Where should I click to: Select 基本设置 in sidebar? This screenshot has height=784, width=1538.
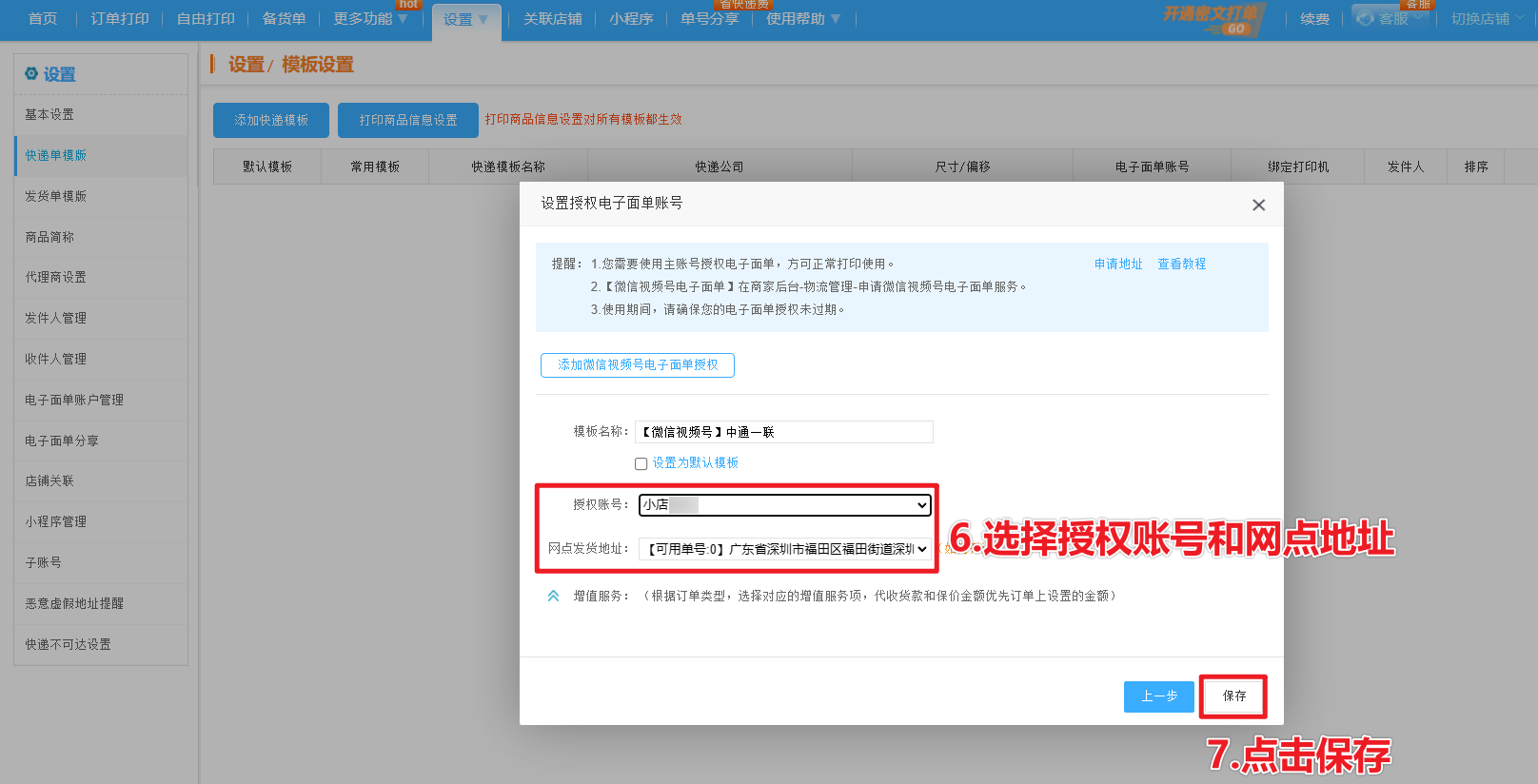101,114
